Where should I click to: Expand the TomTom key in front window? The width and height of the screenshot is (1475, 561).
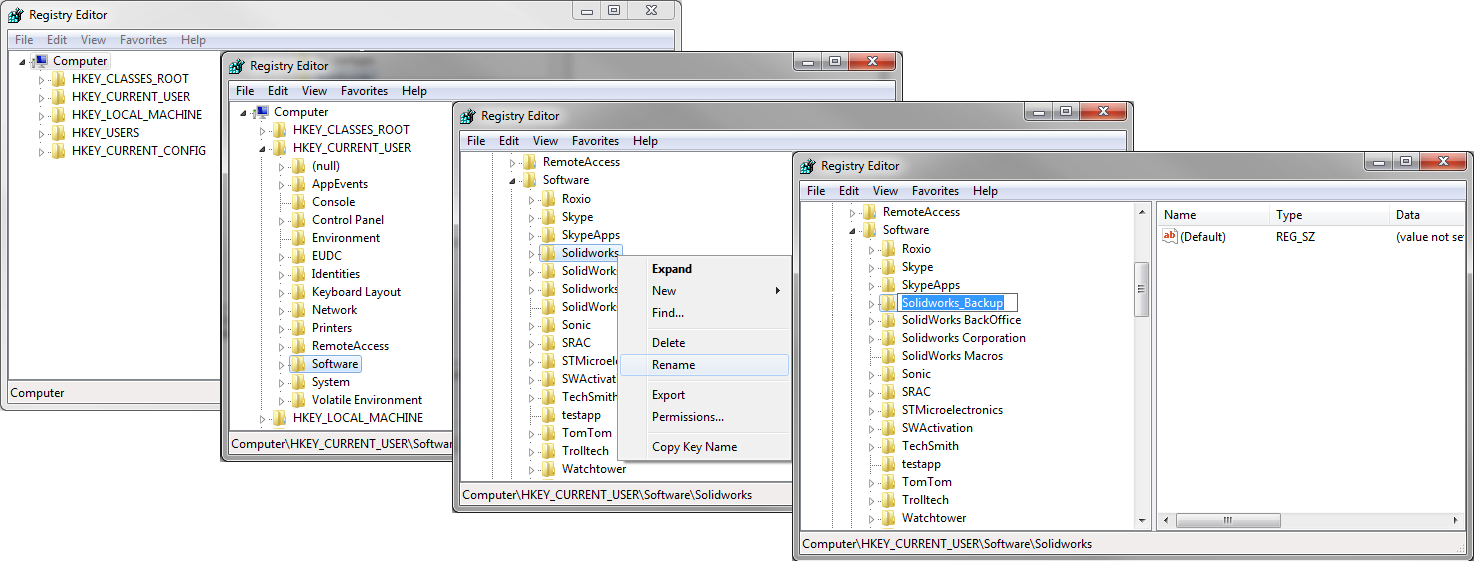(872, 482)
